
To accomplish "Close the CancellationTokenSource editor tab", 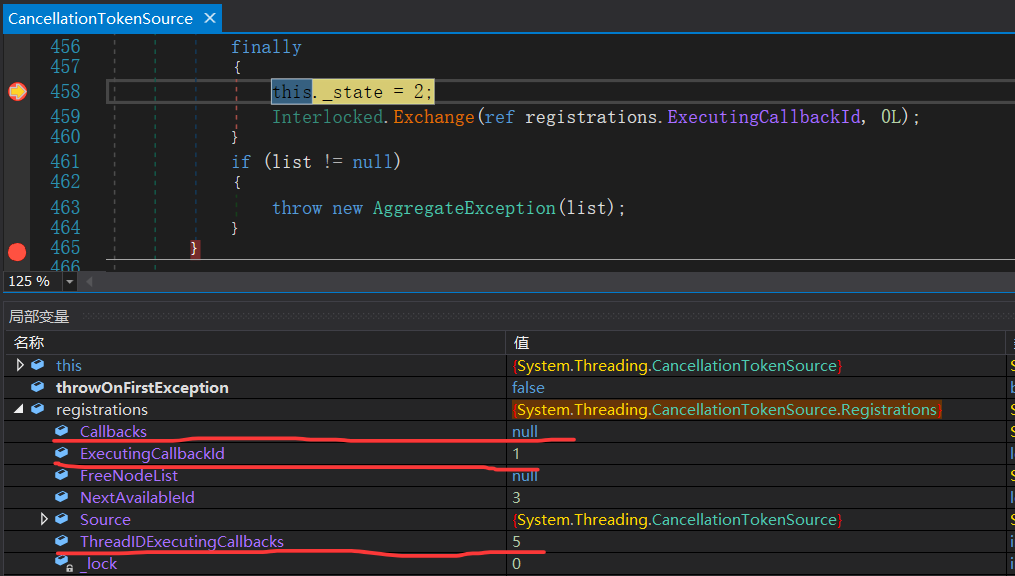I will tap(208, 19).
